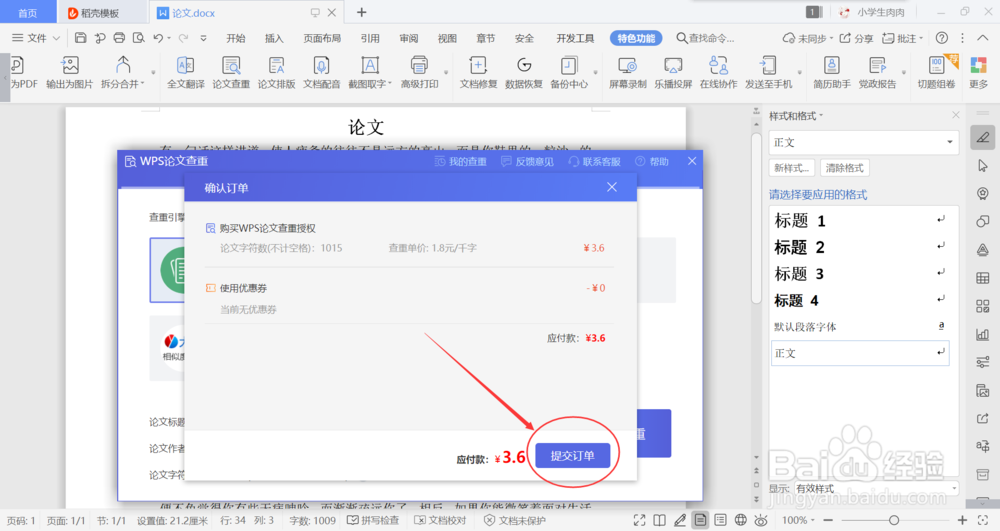This screenshot has width=1000, height=531.
Task: Click 文档未保护 status indicator
Action: [x=515, y=520]
